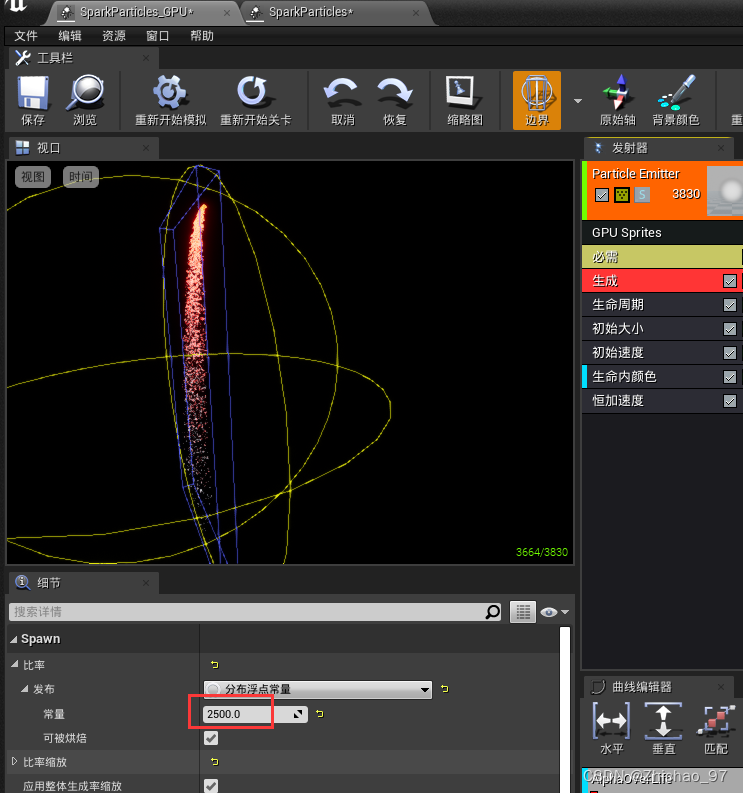Toggle the 生命周期 module checkbox
Screen dimensions: 743x793
(729, 305)
